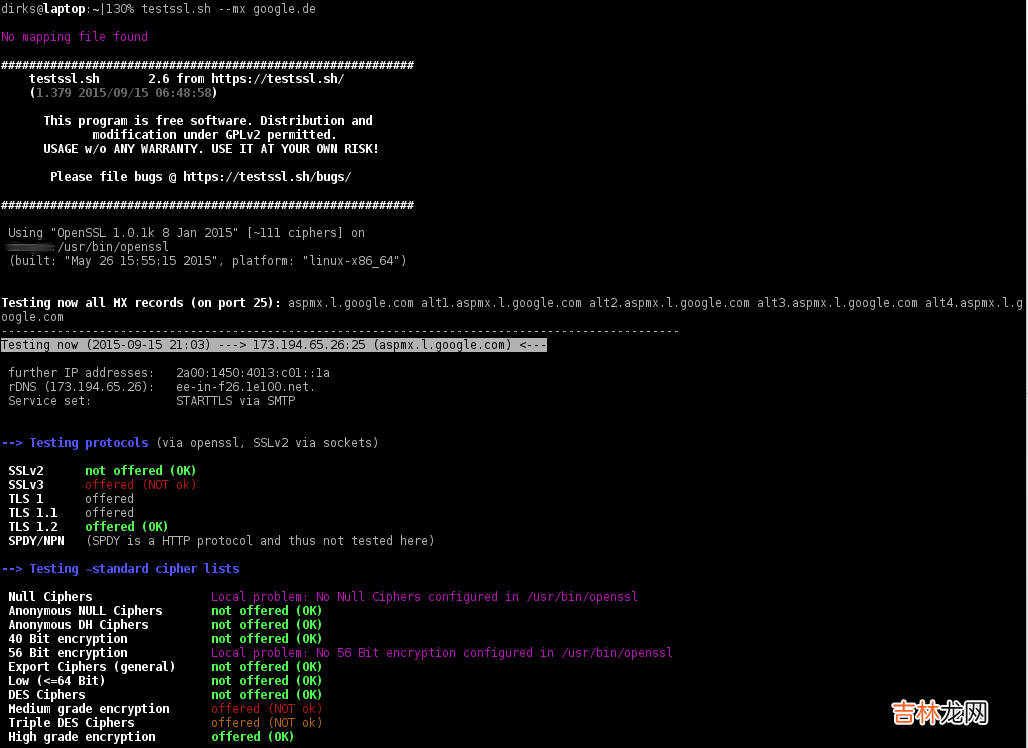This screenshot has width=1028, height=748.
Task: Select the "STARTTLS via SMTP" service value
Action: [x=235, y=401]
